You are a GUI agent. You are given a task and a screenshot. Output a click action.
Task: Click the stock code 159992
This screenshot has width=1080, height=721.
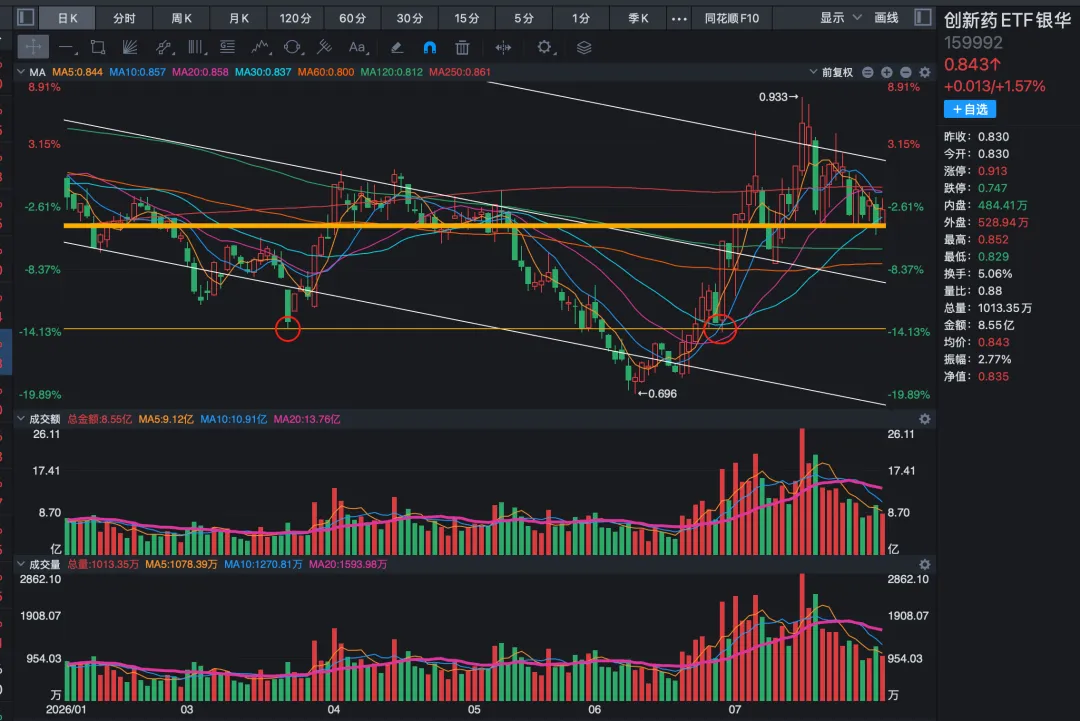pyautogui.click(x=973, y=43)
